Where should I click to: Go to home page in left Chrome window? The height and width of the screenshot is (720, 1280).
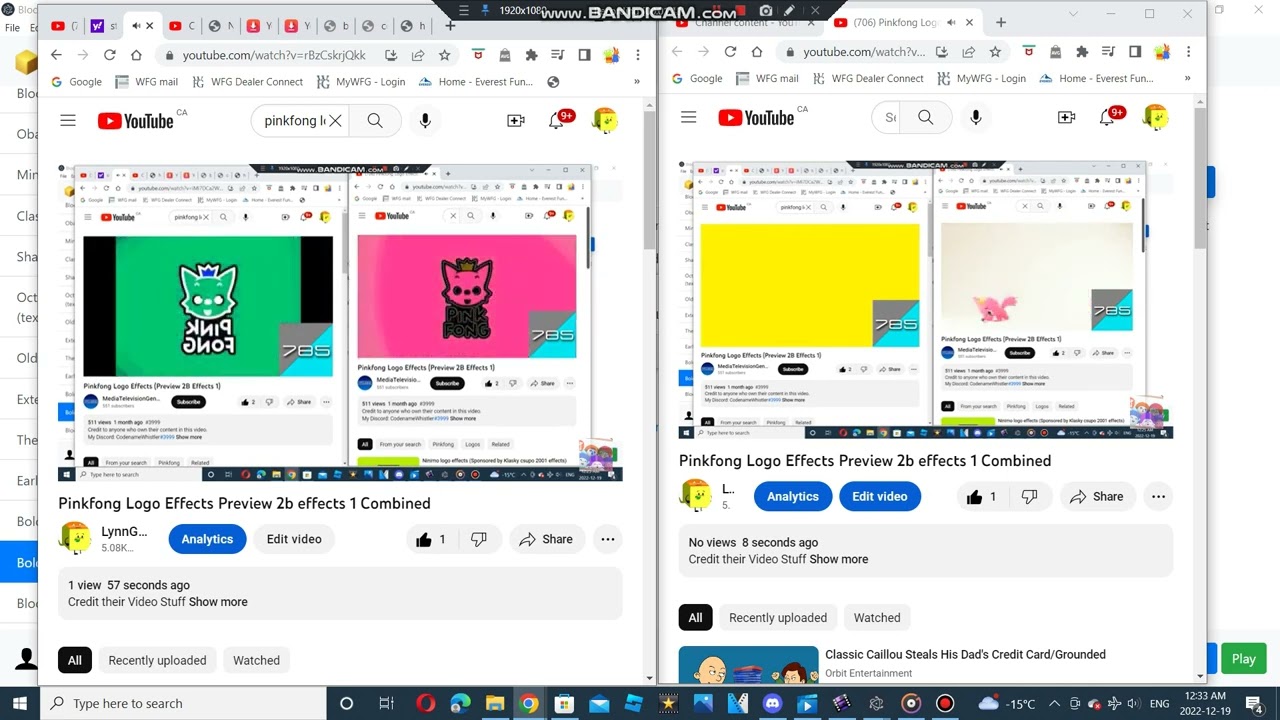tap(136, 55)
